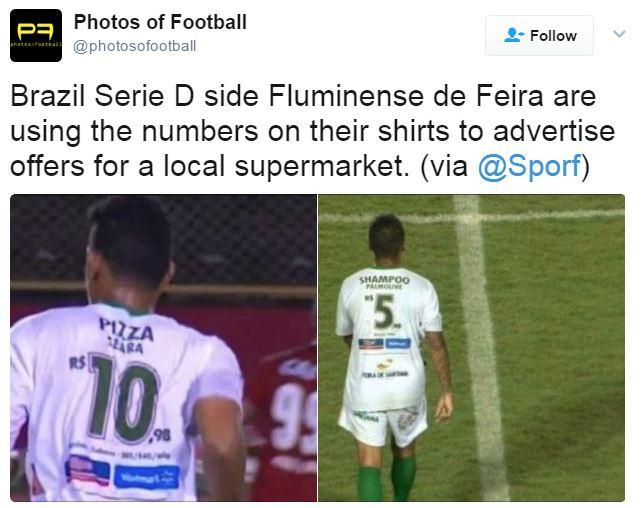Expand the tweet options chevron menu
641x508 pixels.
pos(619,34)
